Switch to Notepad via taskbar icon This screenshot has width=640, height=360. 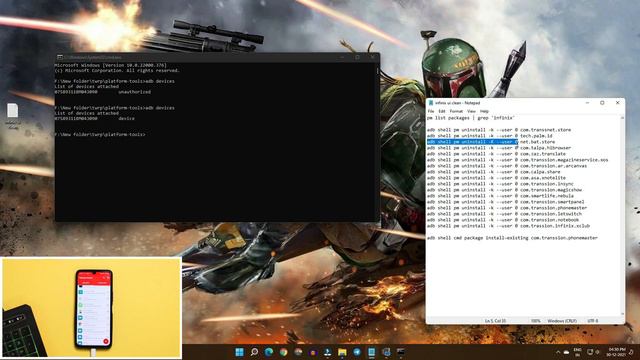tap(371, 352)
